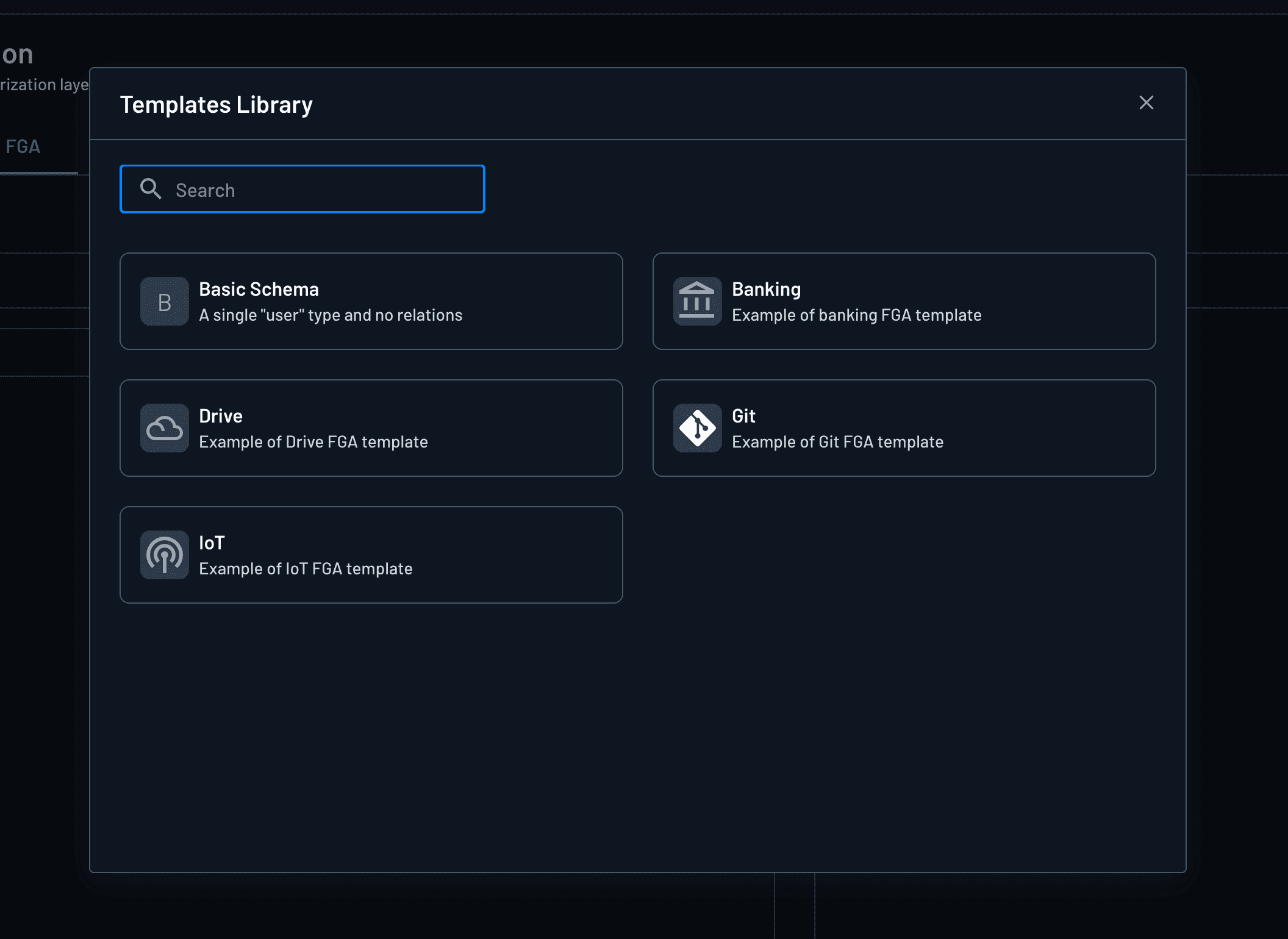
Task: Click the Banking template title text
Action: pyautogui.click(x=767, y=289)
